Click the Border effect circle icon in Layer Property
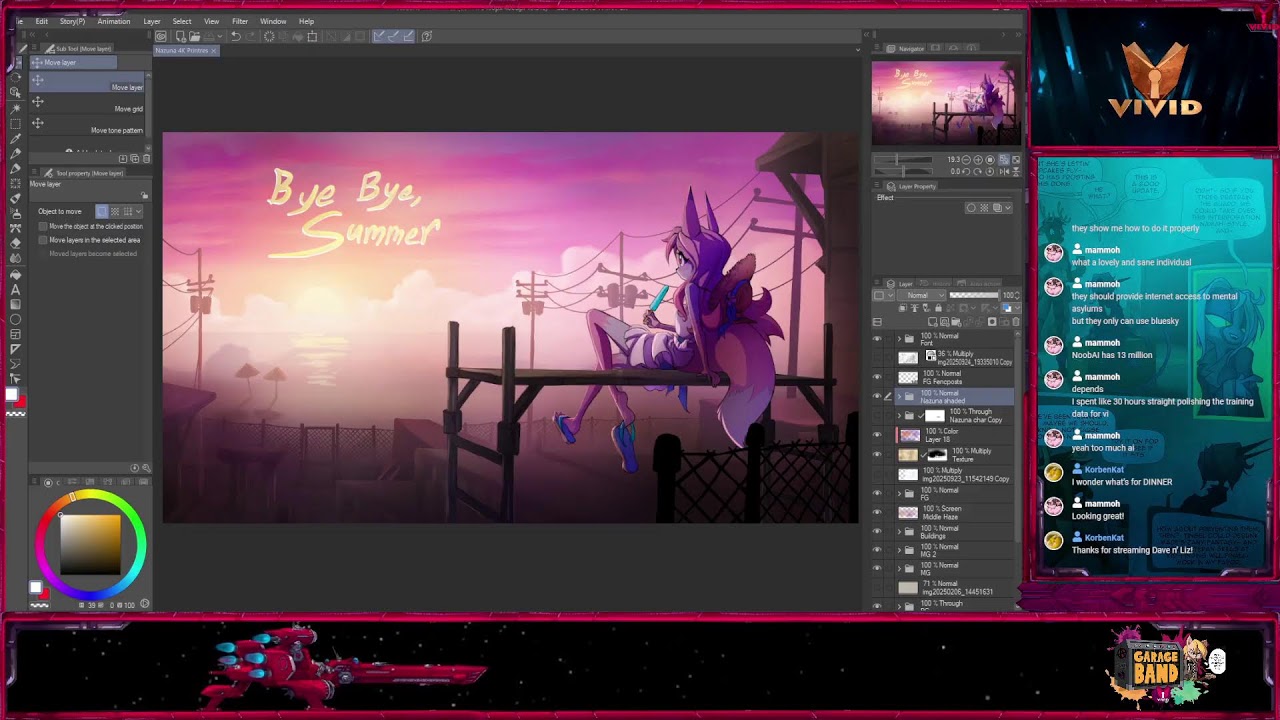1280x720 pixels. pos(971,208)
